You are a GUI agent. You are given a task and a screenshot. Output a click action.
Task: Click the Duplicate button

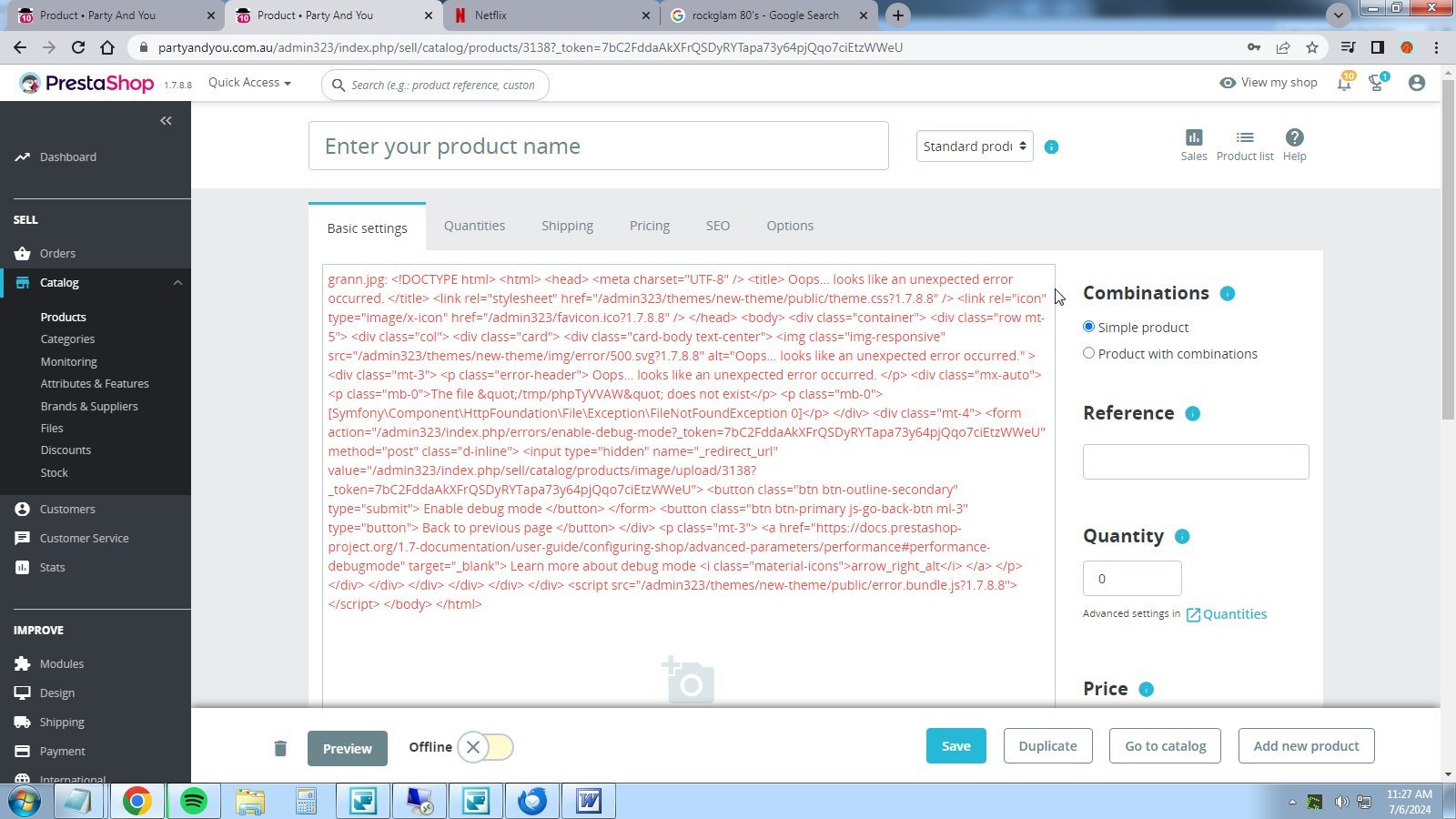tap(1047, 745)
